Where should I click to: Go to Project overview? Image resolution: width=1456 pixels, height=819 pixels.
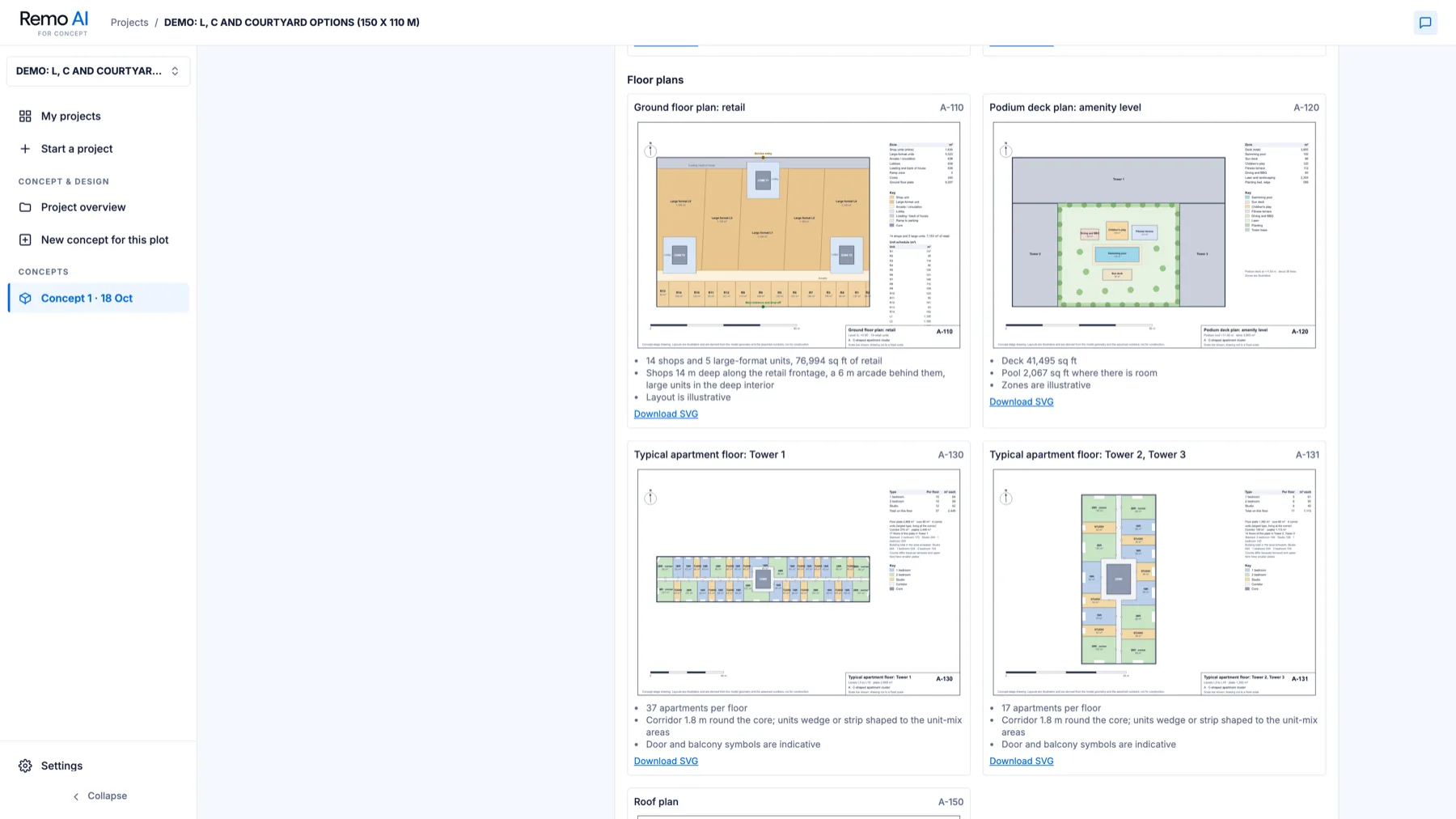coord(99,207)
